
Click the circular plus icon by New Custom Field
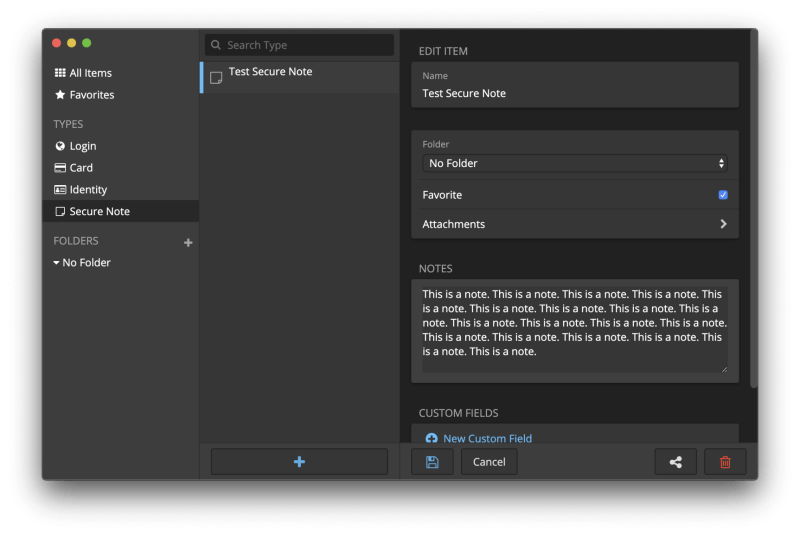[x=432, y=438]
